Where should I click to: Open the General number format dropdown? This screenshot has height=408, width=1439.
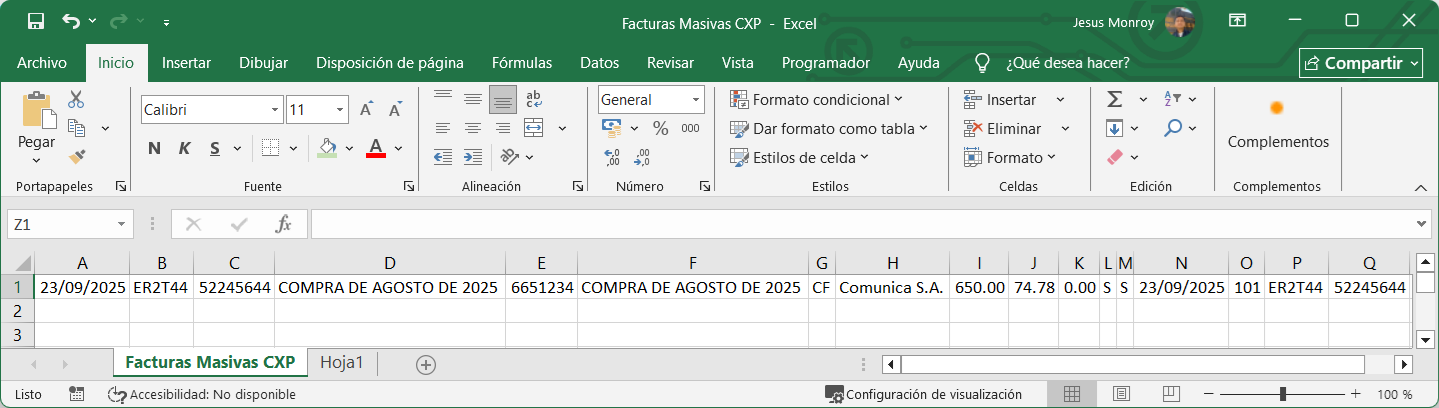click(695, 100)
